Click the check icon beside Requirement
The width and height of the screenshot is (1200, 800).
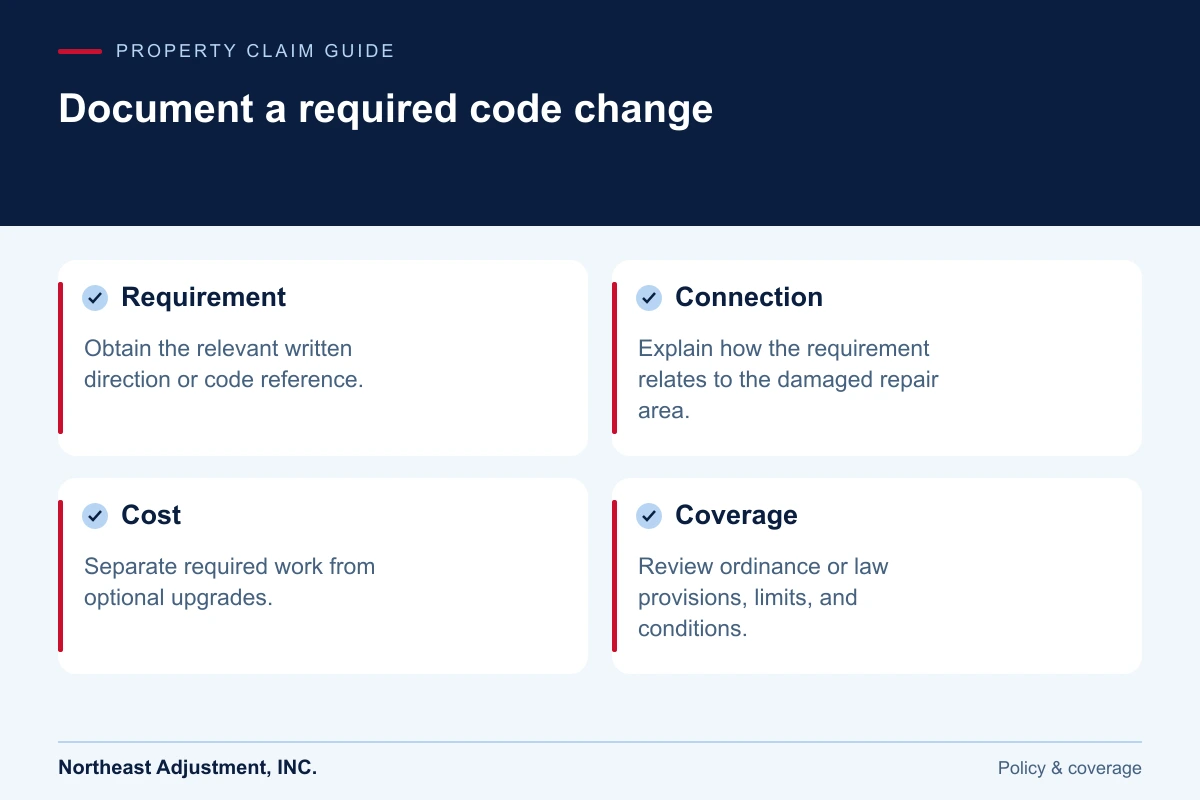[95, 298]
